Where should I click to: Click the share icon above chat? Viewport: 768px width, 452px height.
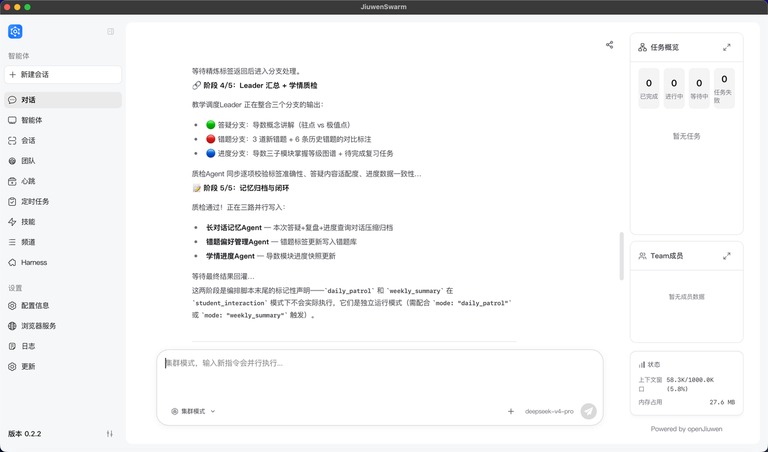(609, 45)
